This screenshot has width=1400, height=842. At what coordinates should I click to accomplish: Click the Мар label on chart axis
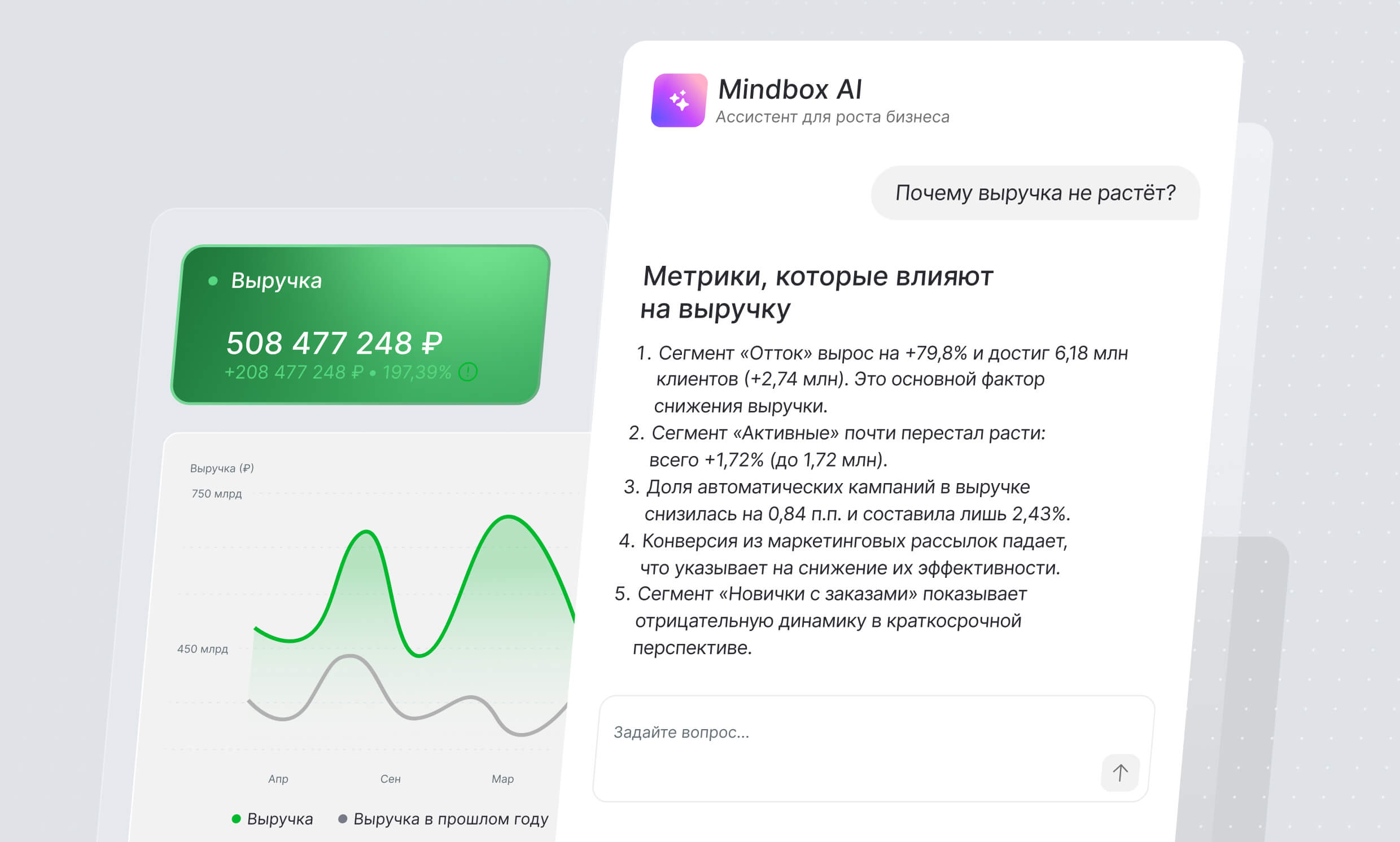[x=502, y=779]
